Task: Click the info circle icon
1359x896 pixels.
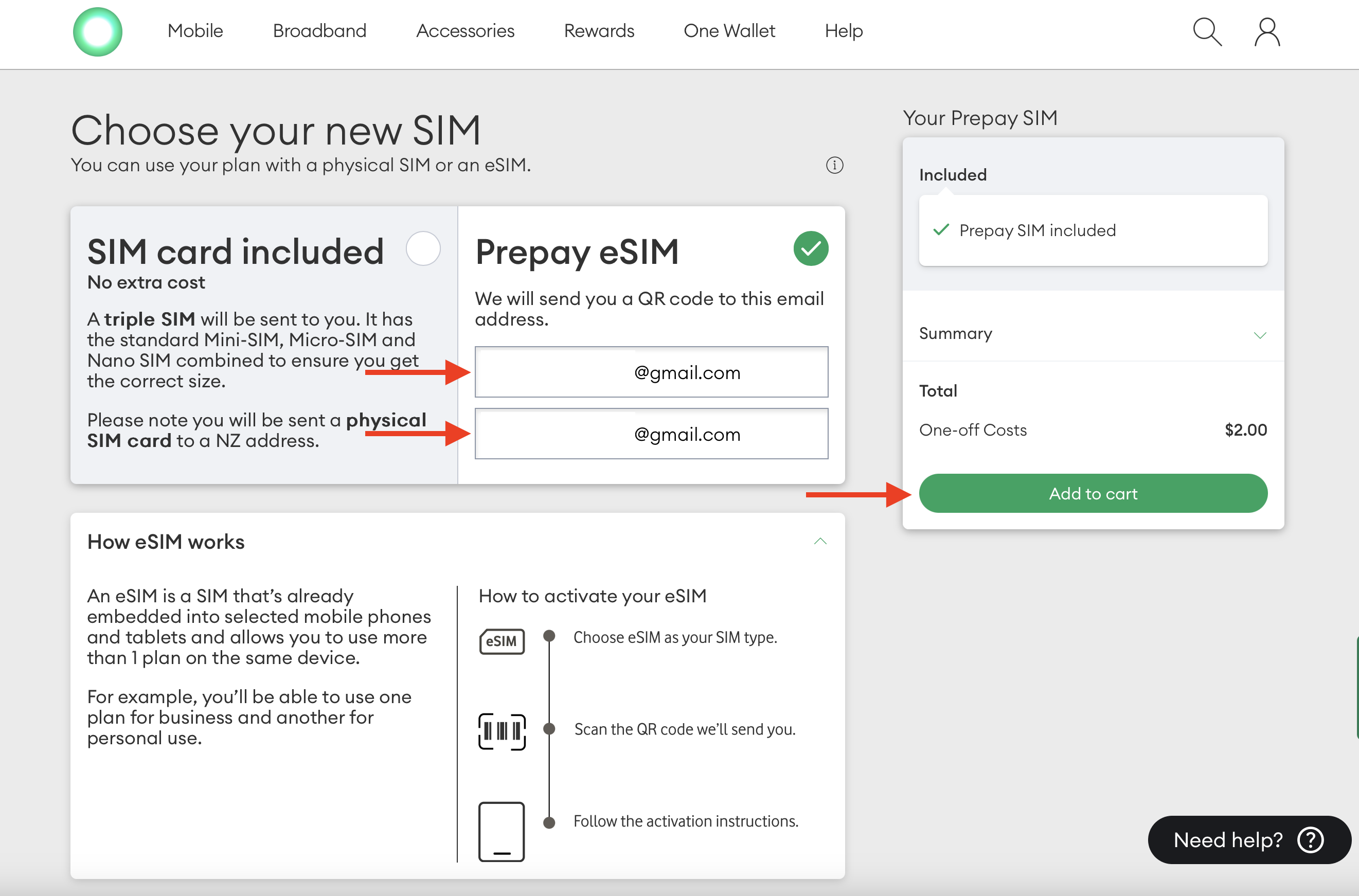Action: pyautogui.click(x=834, y=165)
